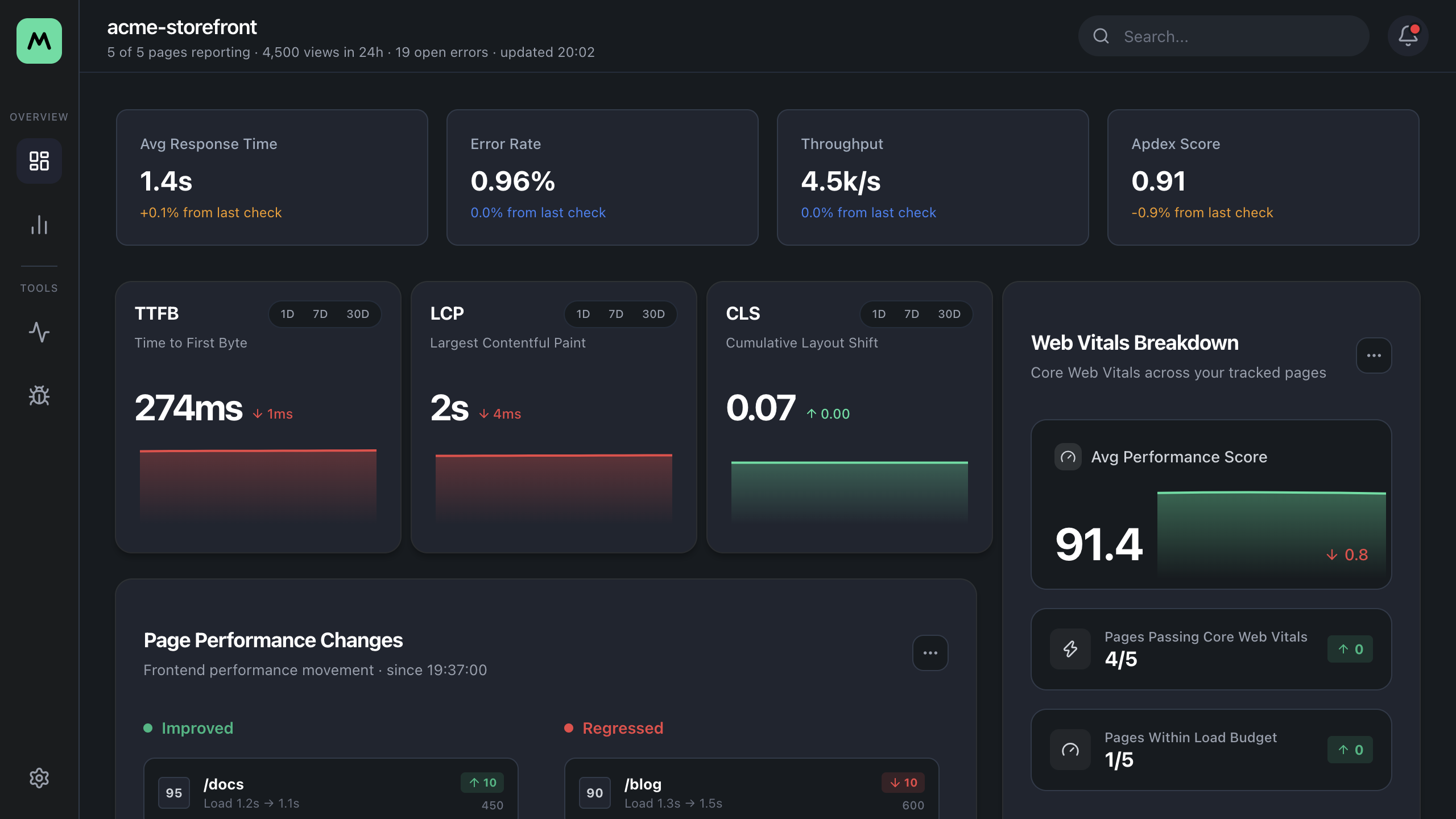This screenshot has height=819, width=1456.
Task: Select 1D range on LCP card
Action: coord(583,314)
